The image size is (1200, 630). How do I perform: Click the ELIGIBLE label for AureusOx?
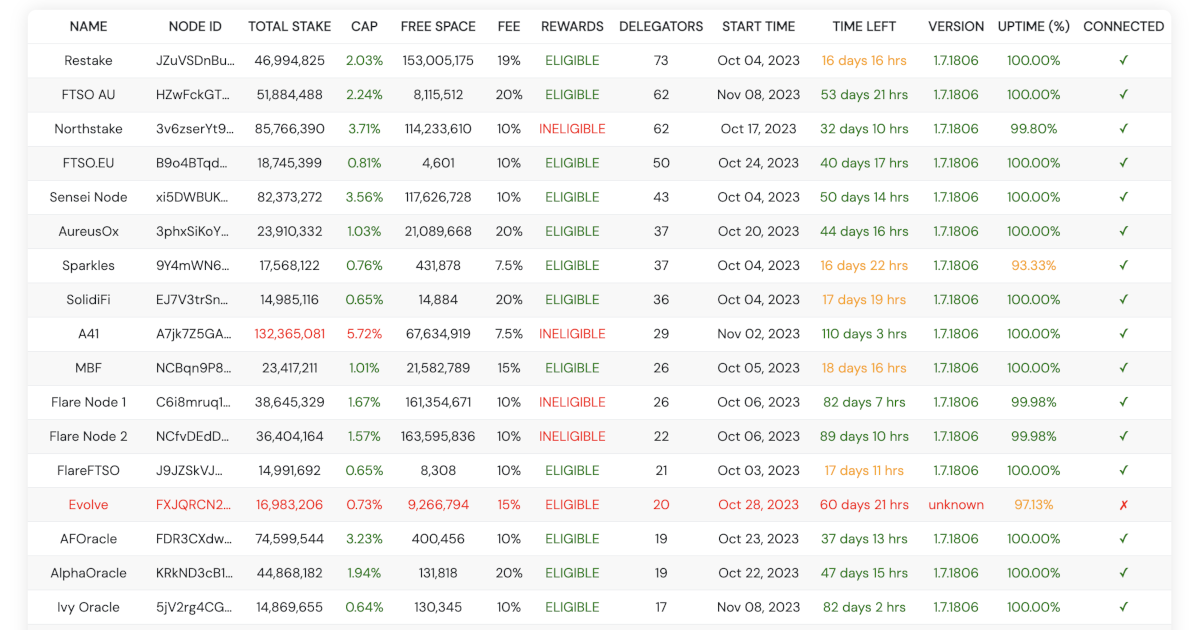click(572, 231)
